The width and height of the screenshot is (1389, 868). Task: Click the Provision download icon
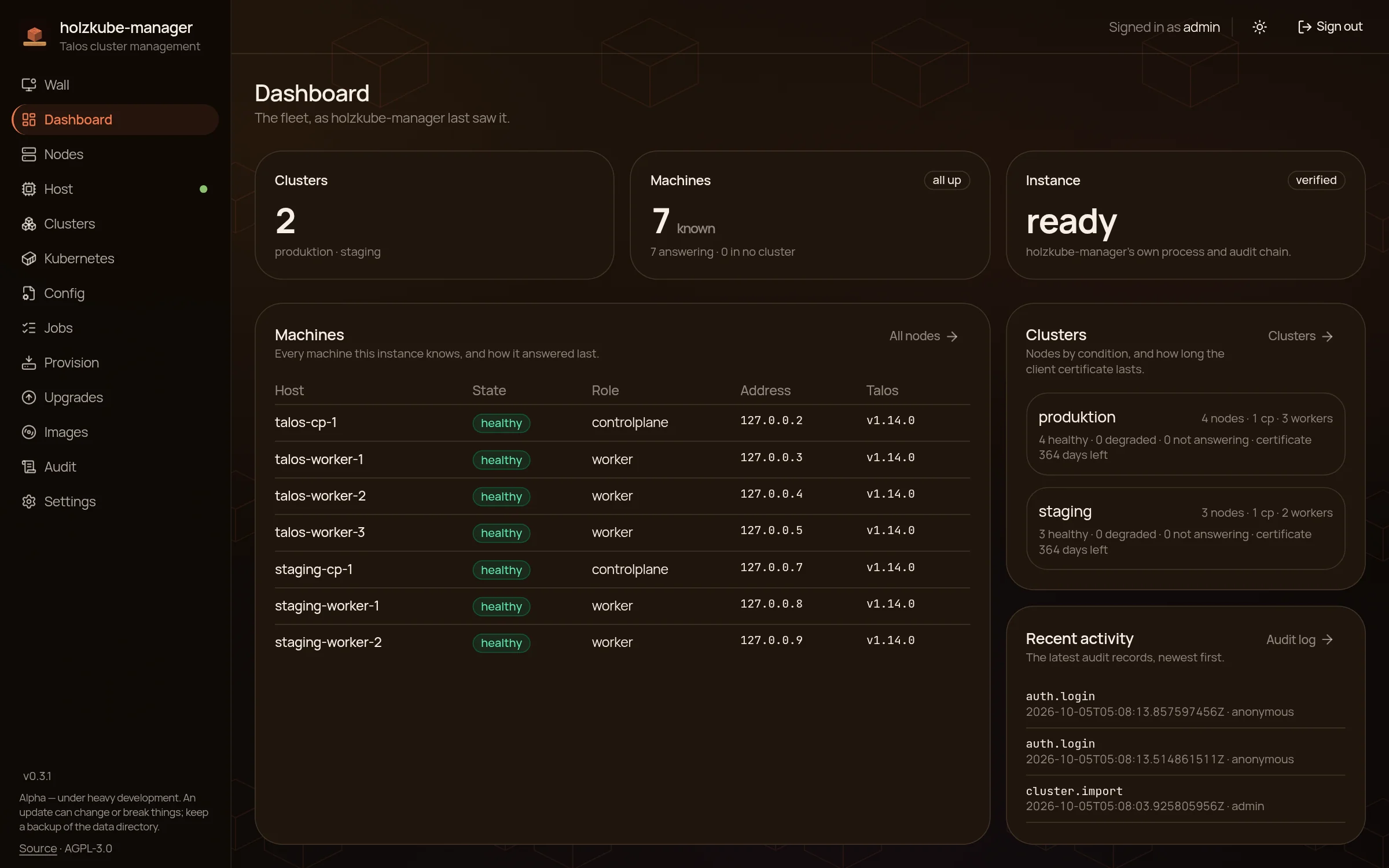pyautogui.click(x=28, y=363)
